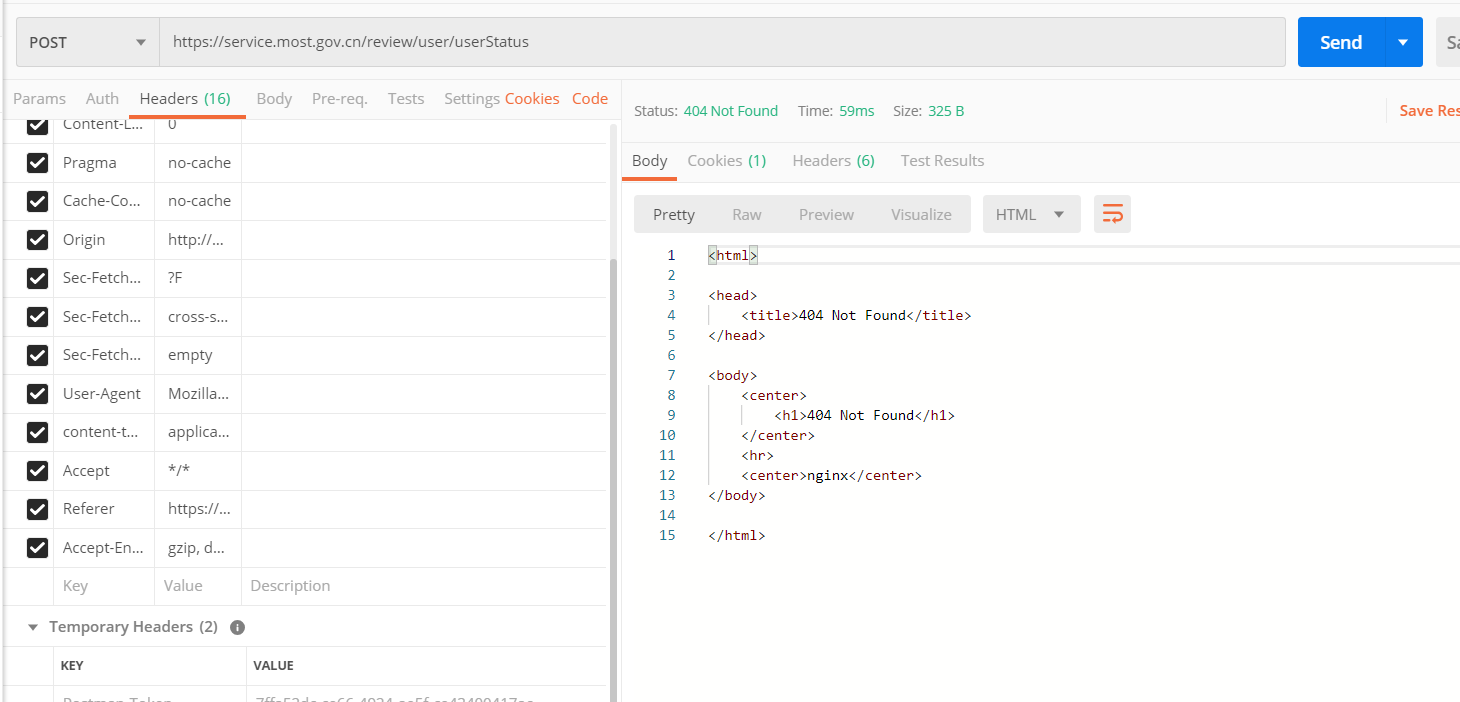Select the Headers (16) request tab
Screen dimensions: 1460x702
coord(185,98)
